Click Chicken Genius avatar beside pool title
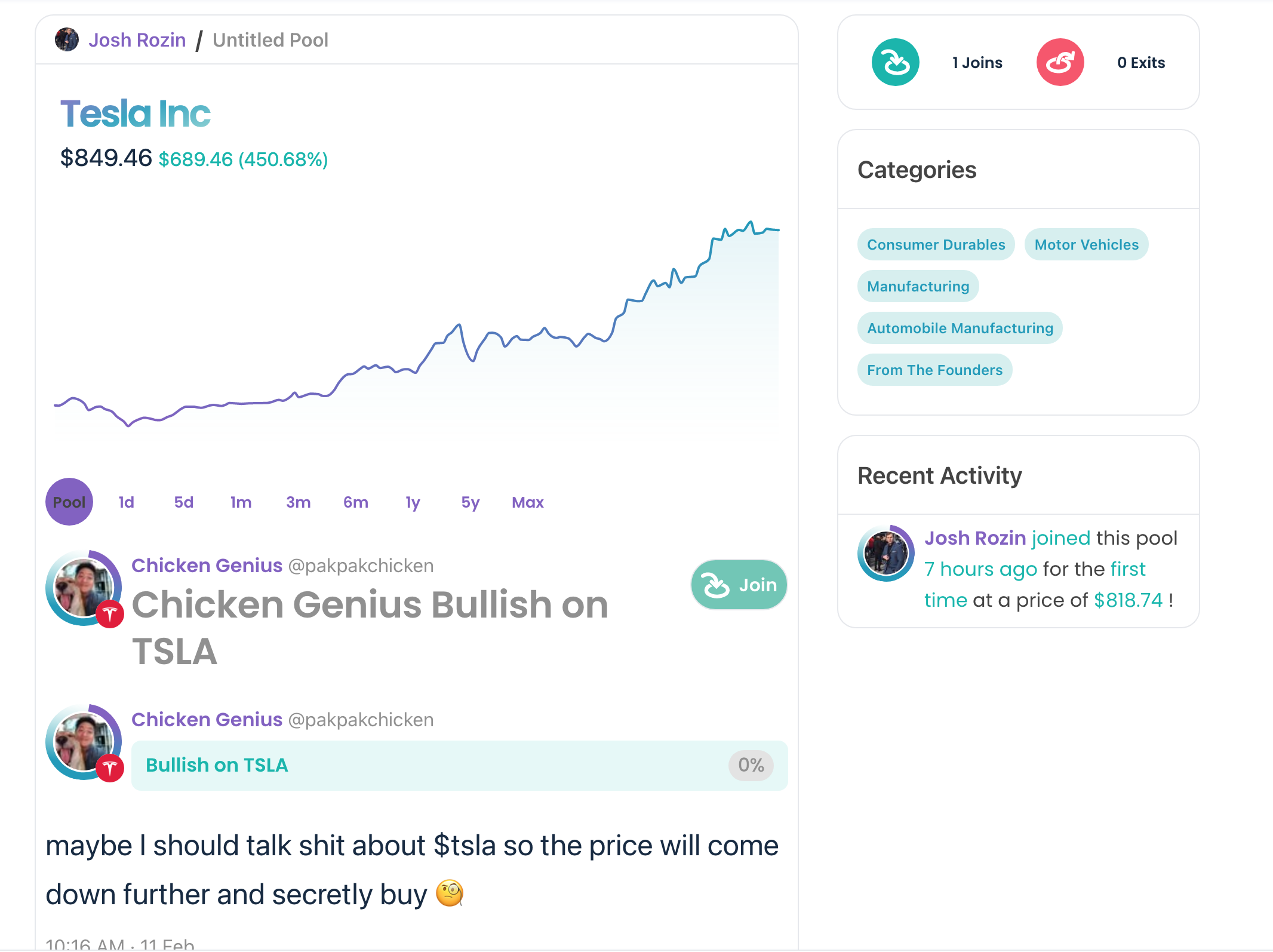Screen dimensions: 1273x952 pos(84,588)
